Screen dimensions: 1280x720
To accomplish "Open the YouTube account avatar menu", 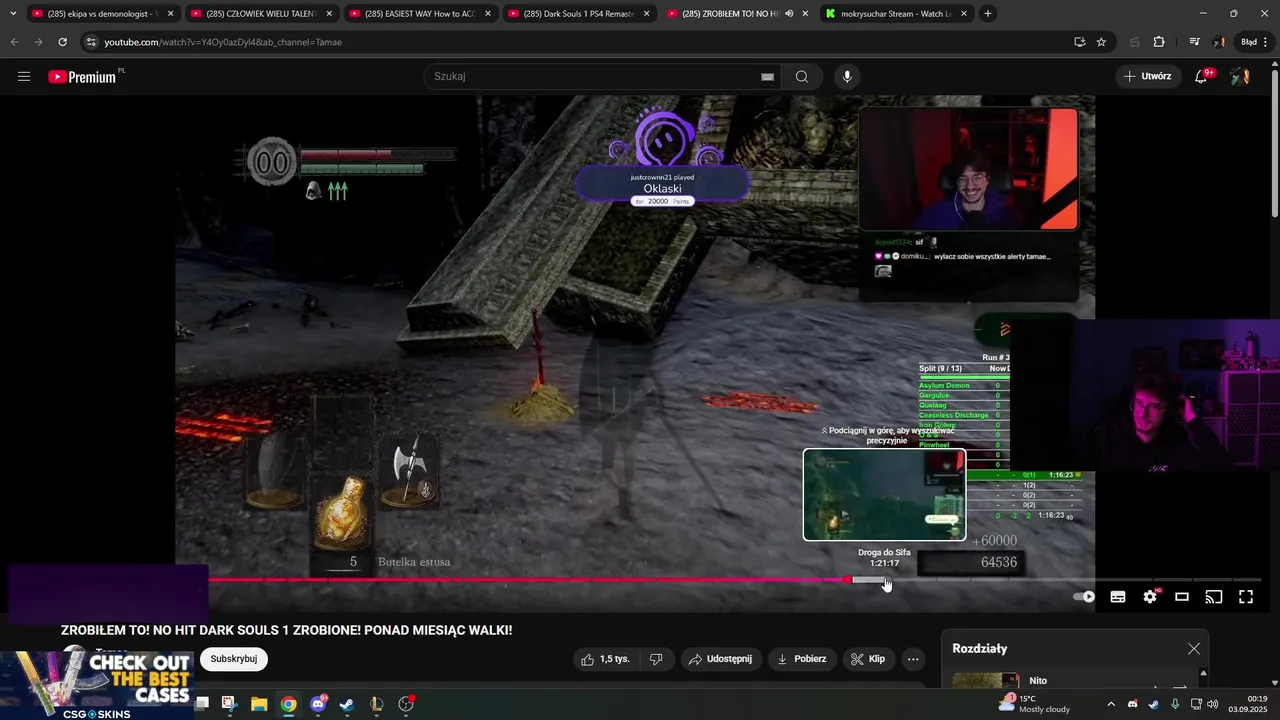I will pyautogui.click(x=1240, y=76).
